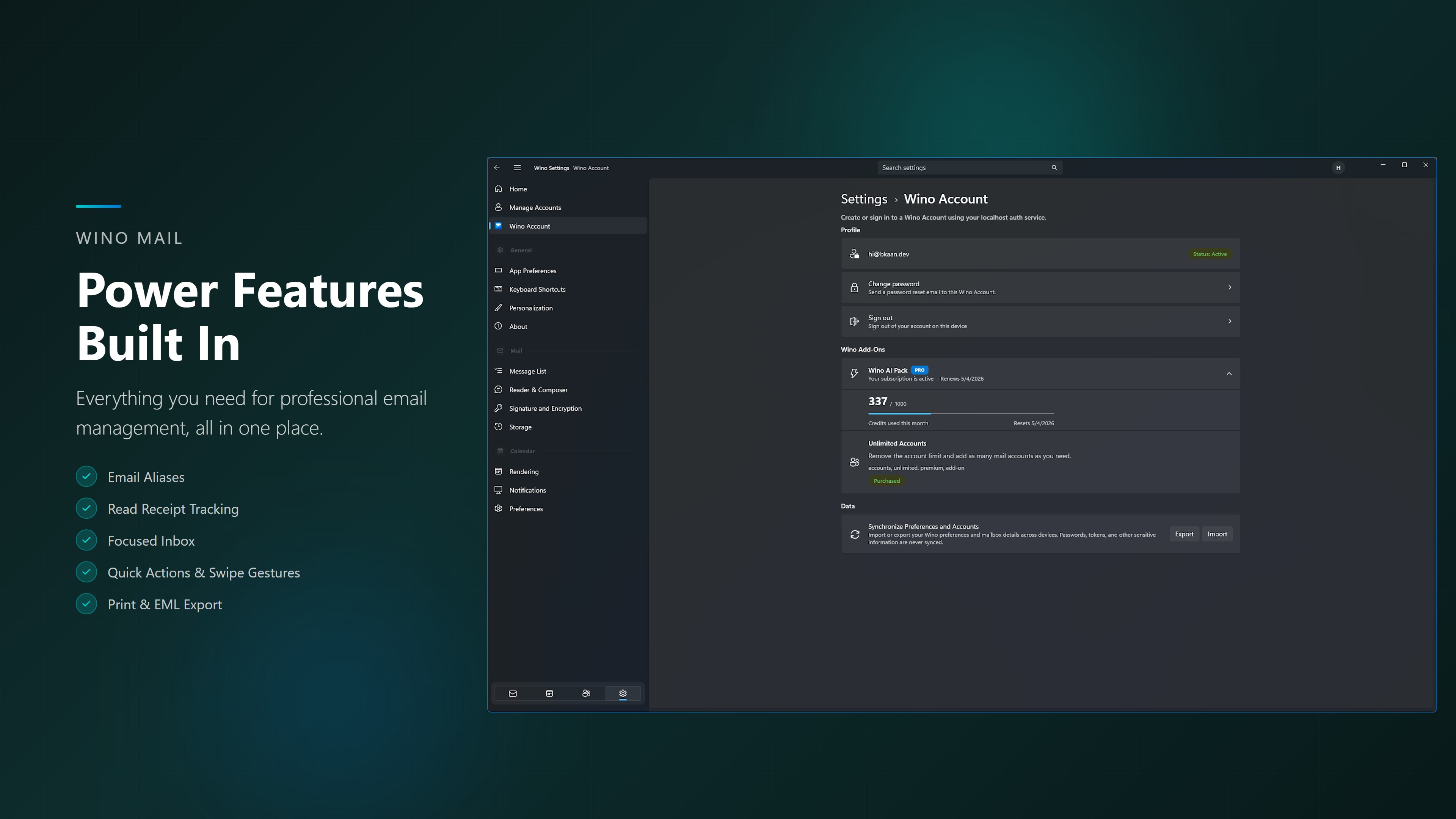Switch to the Mail tab in the bottom bar

[513, 693]
